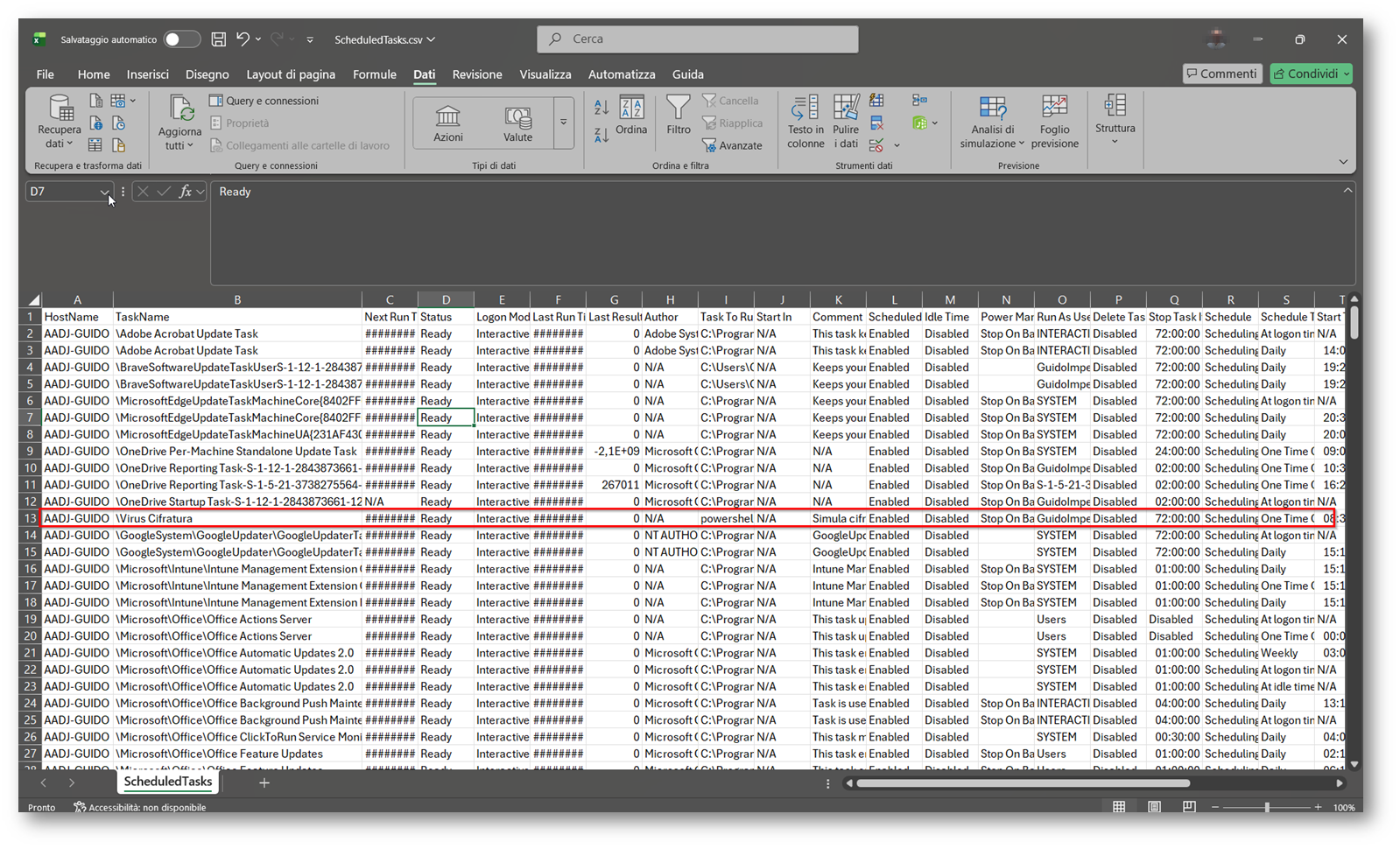Screen dimensions: 1400x849
Task: Open the Ordina sort dialog
Action: pos(630,116)
